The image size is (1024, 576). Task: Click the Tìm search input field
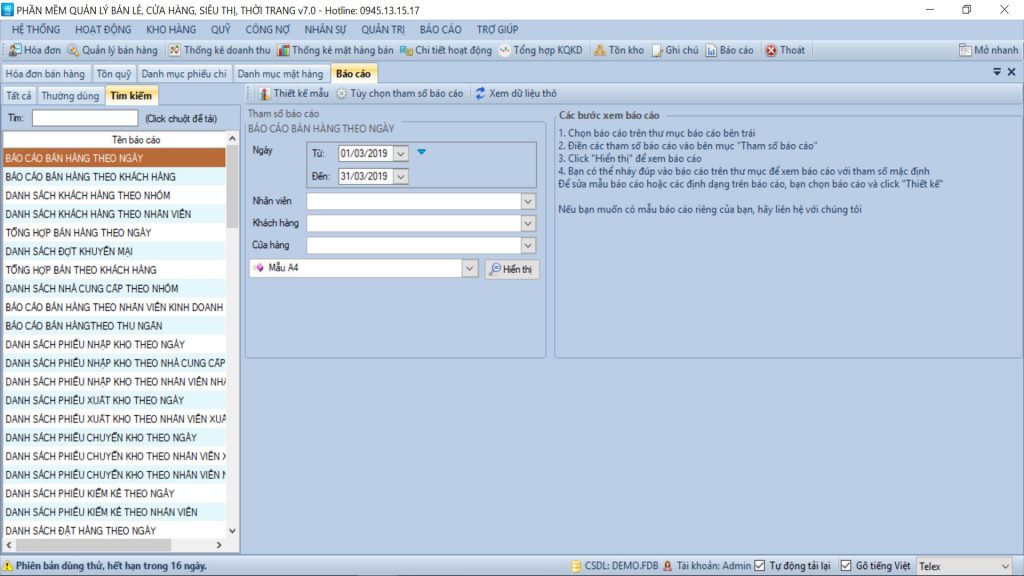(x=85, y=118)
